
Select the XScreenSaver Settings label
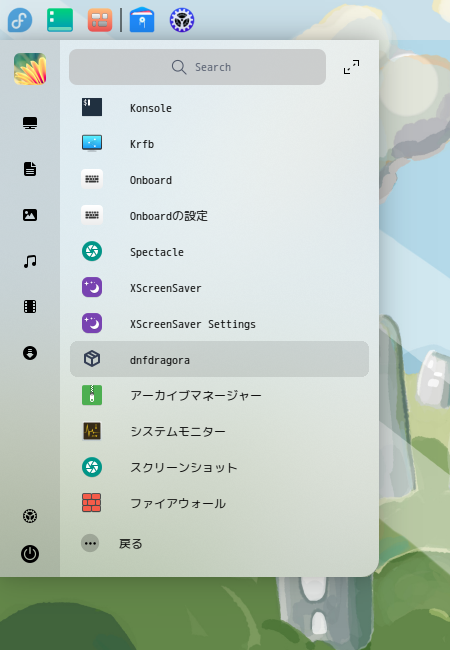click(193, 324)
